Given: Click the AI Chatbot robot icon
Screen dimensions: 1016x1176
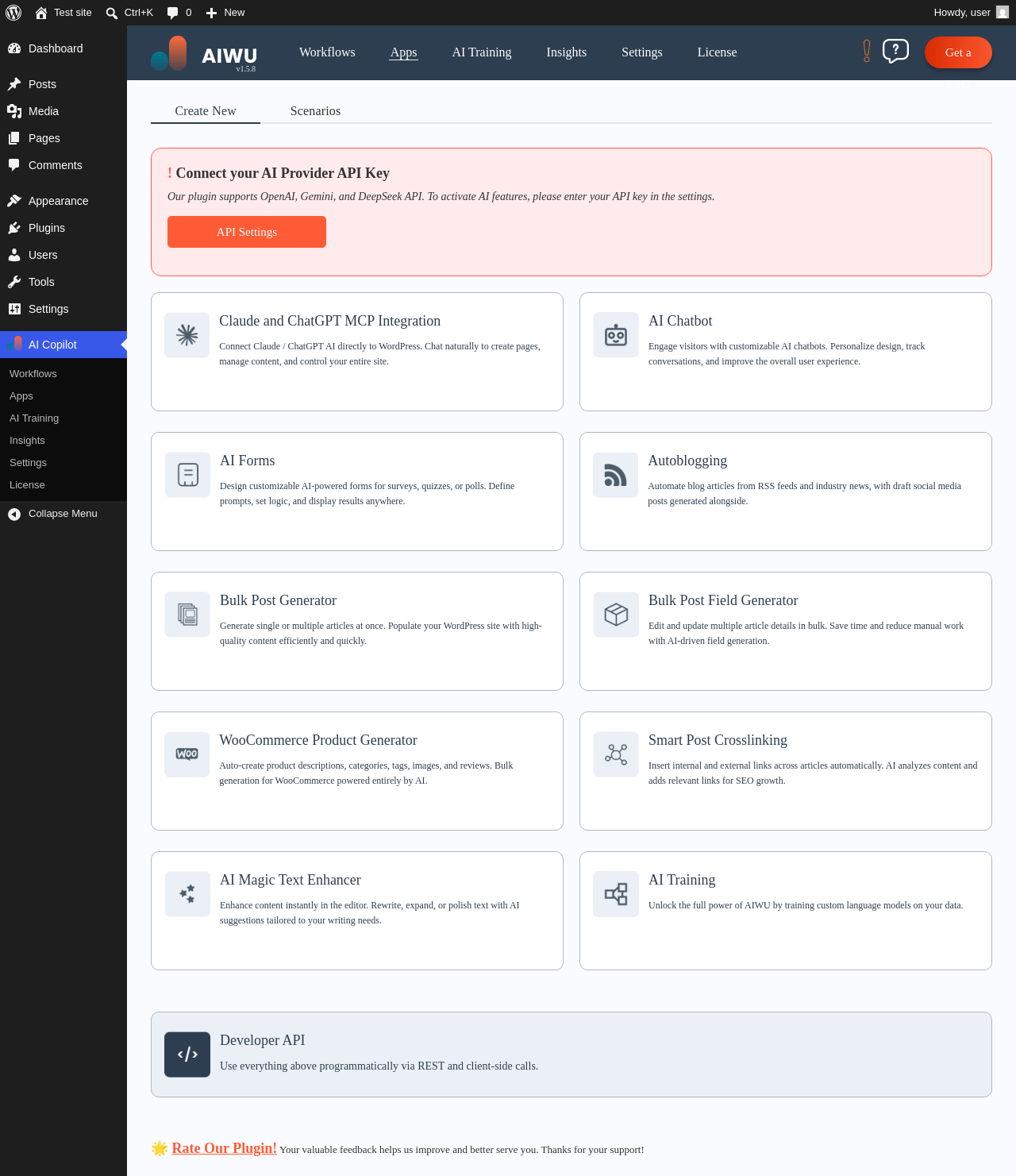Looking at the screenshot, I should pos(616,335).
